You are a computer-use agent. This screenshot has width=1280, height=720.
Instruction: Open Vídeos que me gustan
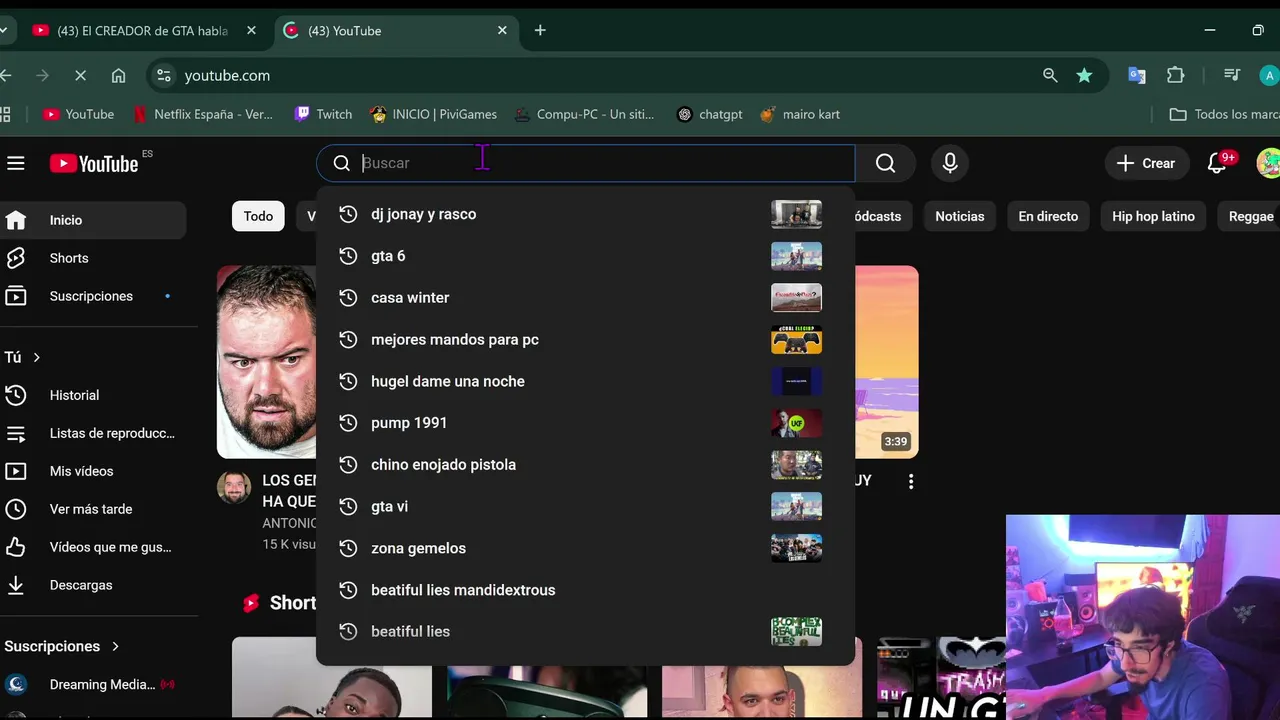coord(93,547)
